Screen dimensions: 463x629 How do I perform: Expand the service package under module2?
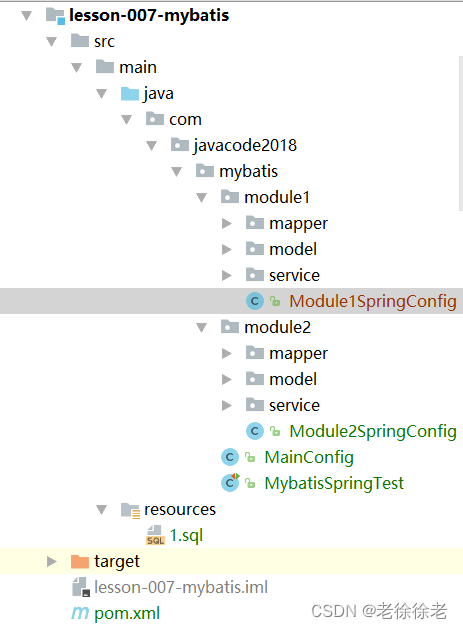tap(227, 406)
